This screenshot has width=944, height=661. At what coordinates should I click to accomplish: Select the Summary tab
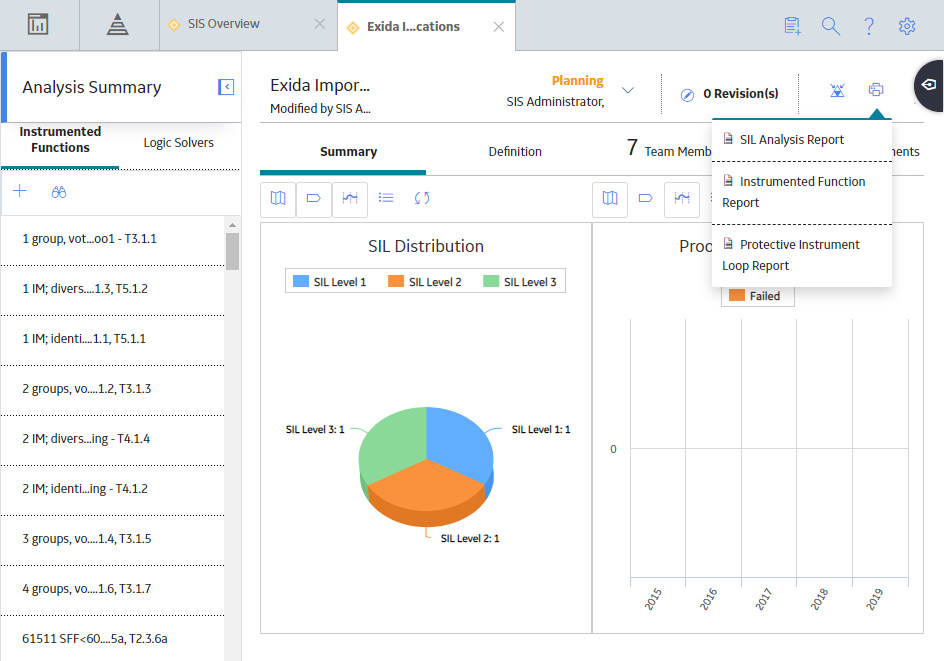tap(348, 152)
